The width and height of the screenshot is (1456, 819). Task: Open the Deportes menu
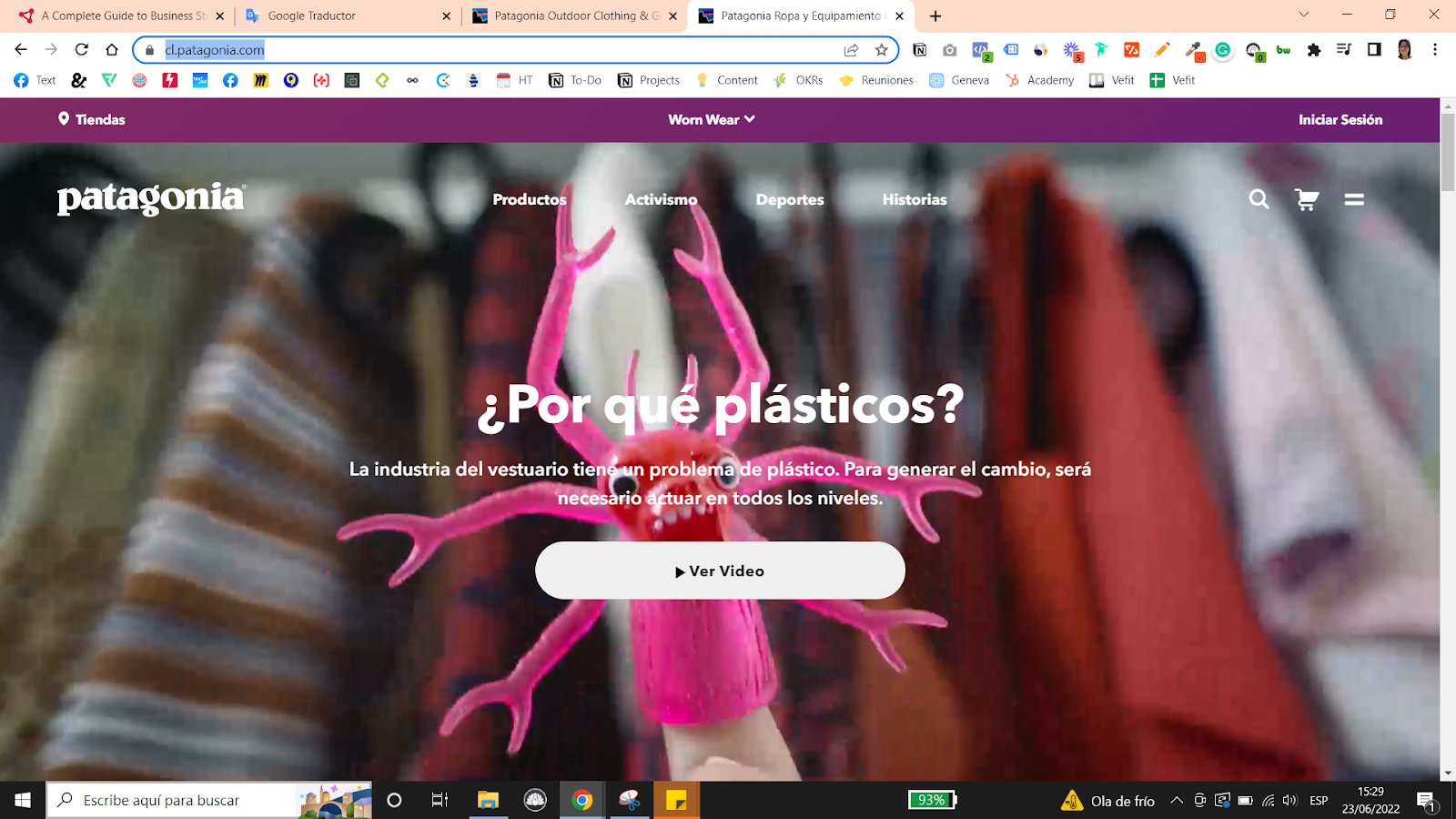coord(790,199)
